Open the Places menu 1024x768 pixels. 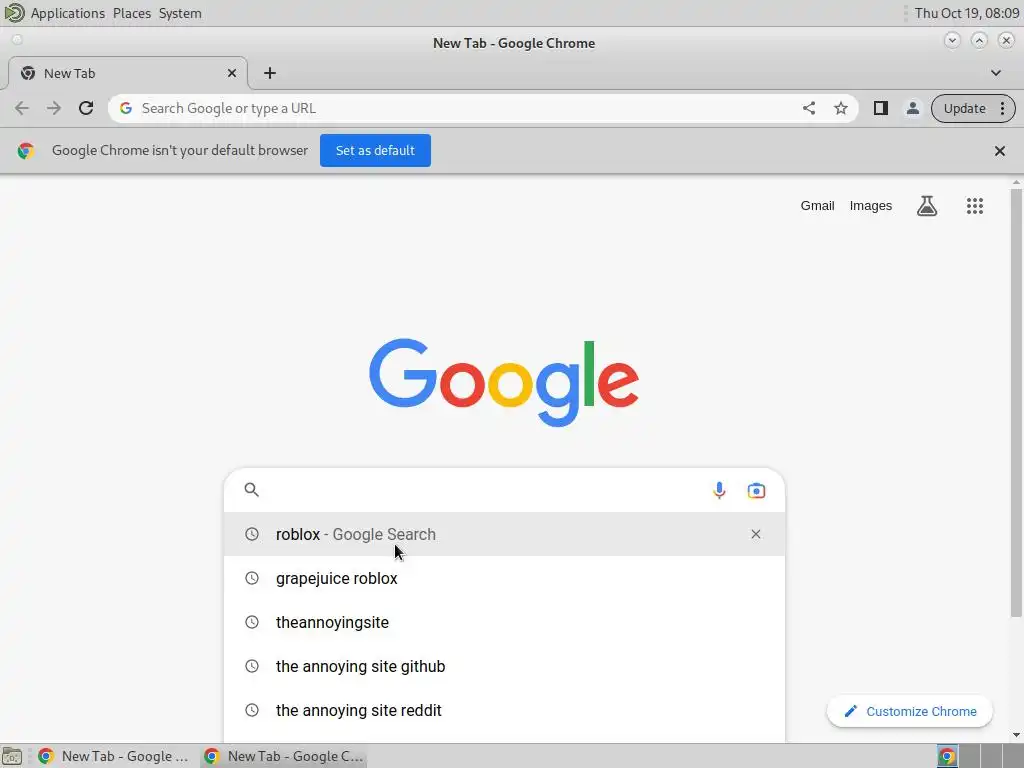tap(132, 13)
